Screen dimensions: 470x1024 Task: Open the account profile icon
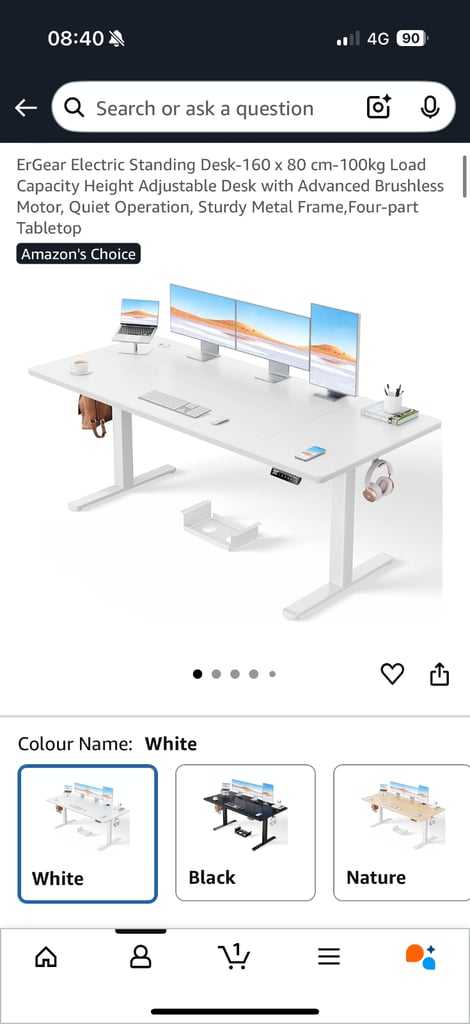(140, 957)
